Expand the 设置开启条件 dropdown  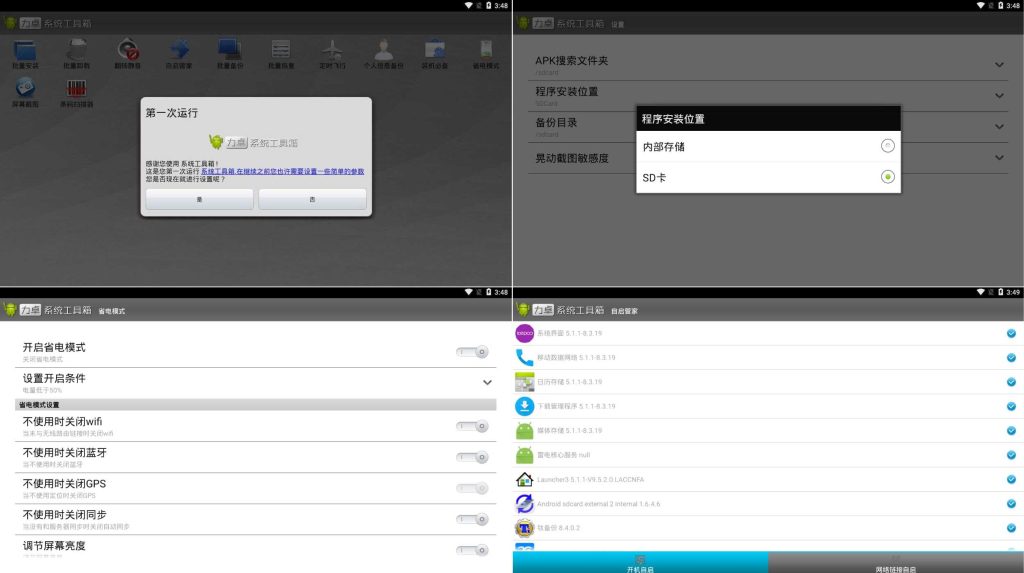[x=487, y=382]
